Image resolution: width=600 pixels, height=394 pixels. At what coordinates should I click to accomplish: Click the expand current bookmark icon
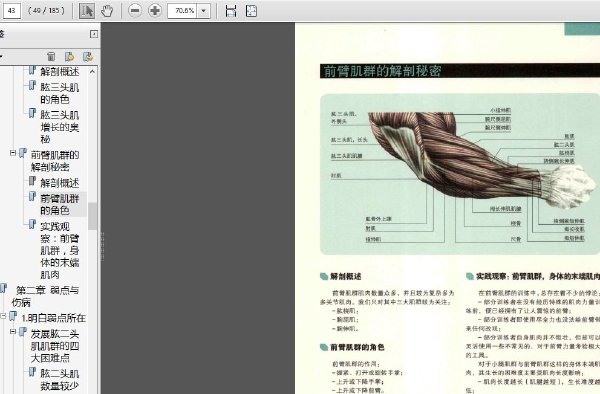(88, 57)
